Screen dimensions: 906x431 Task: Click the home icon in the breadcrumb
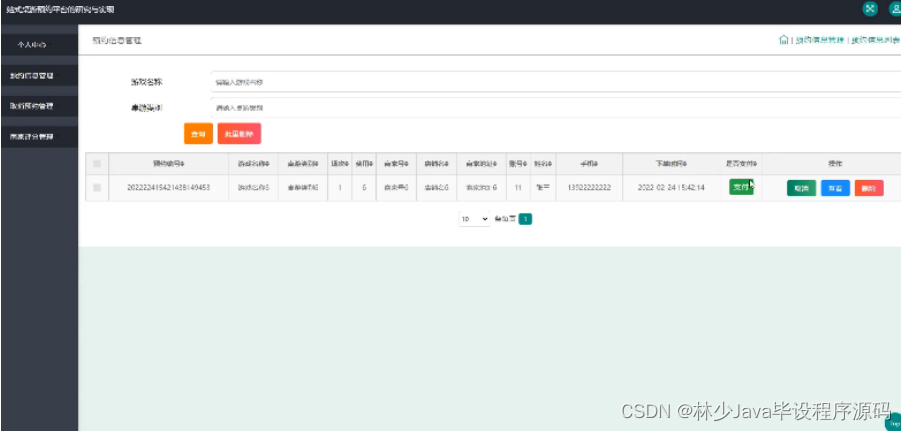784,39
